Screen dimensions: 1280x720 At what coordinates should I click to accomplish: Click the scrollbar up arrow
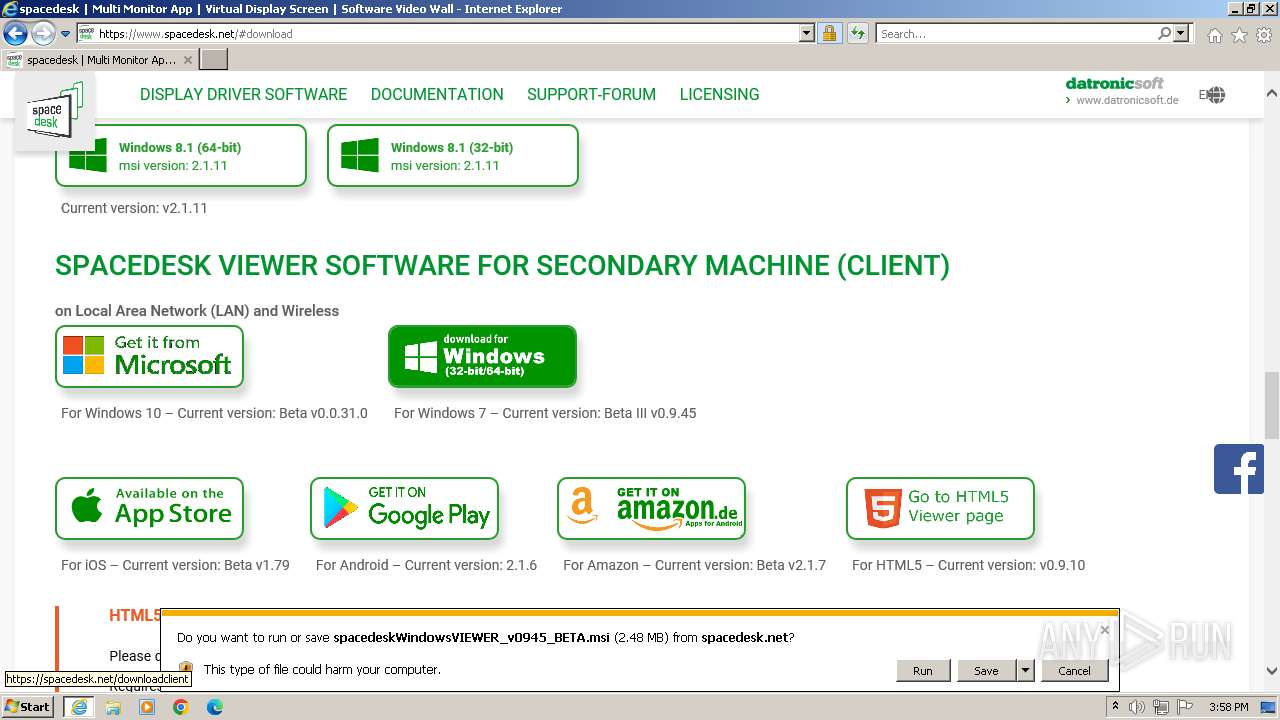(x=1271, y=92)
